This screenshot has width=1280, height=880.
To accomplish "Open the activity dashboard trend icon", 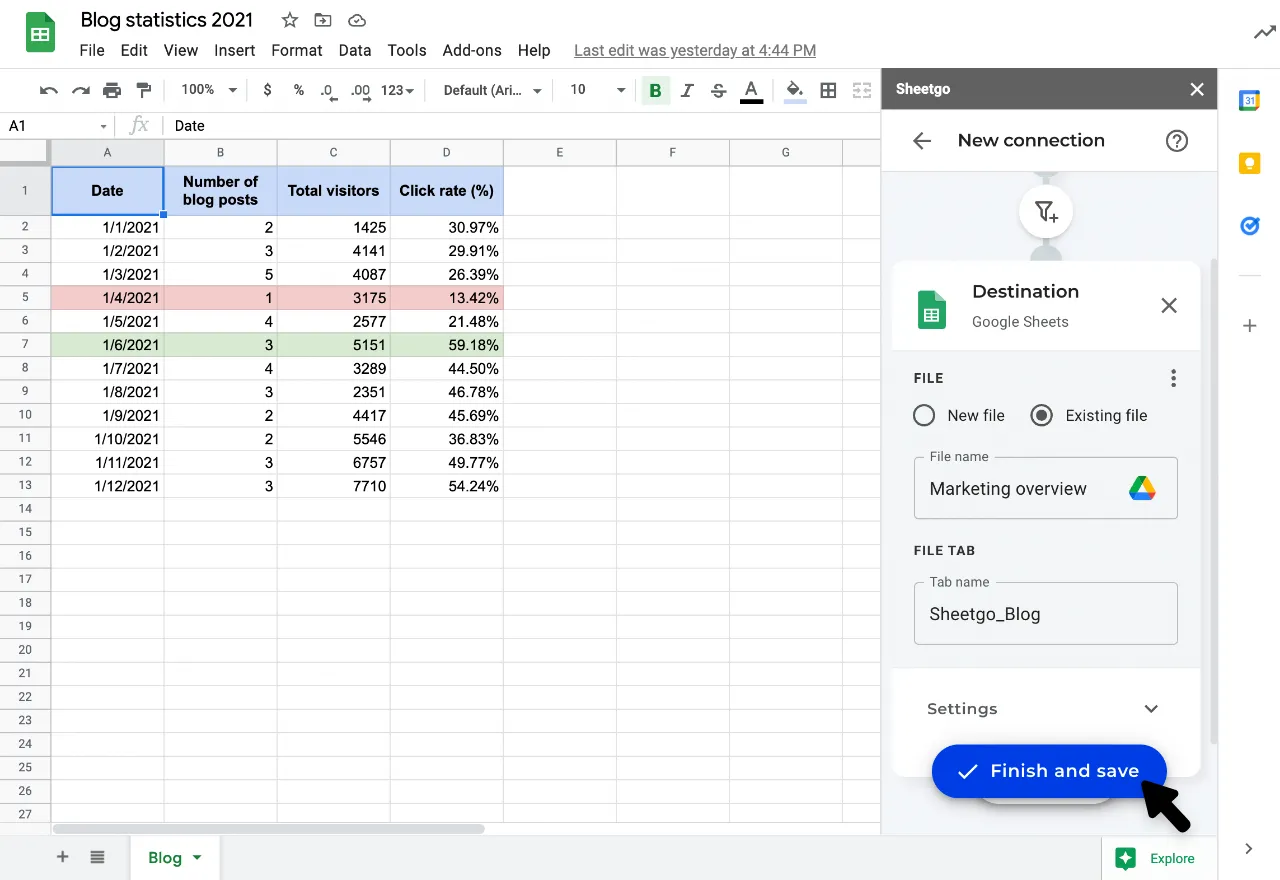I will (1264, 33).
